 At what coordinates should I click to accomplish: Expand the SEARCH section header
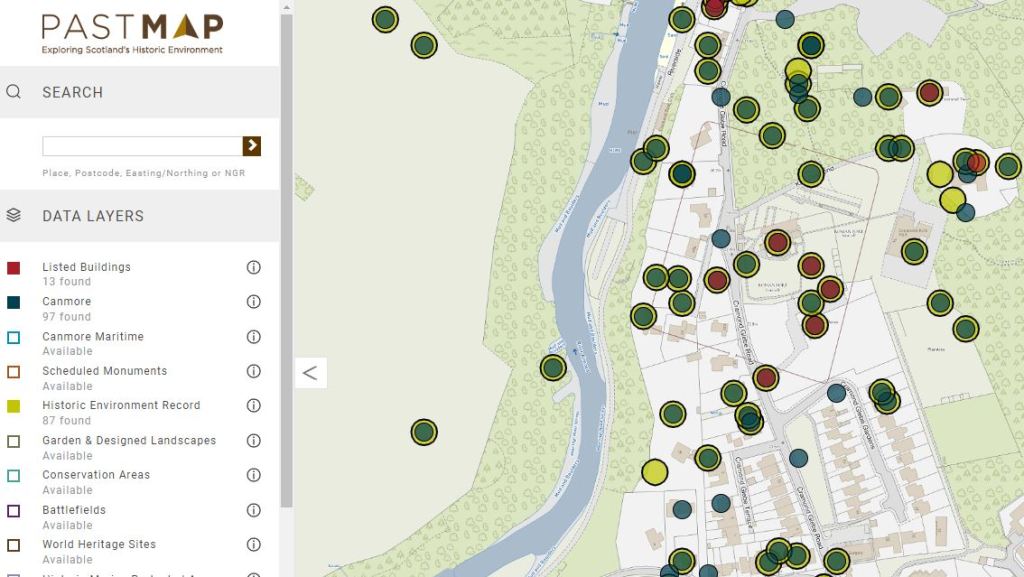140,92
